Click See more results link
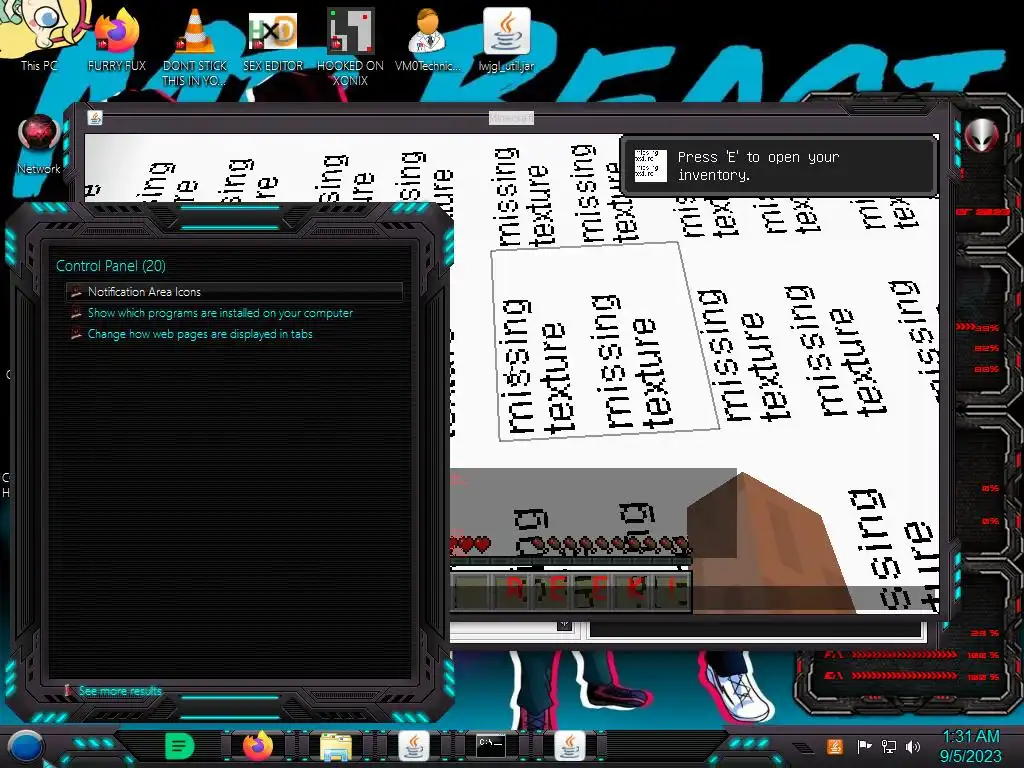Image resolution: width=1024 pixels, height=768 pixels. 120,691
